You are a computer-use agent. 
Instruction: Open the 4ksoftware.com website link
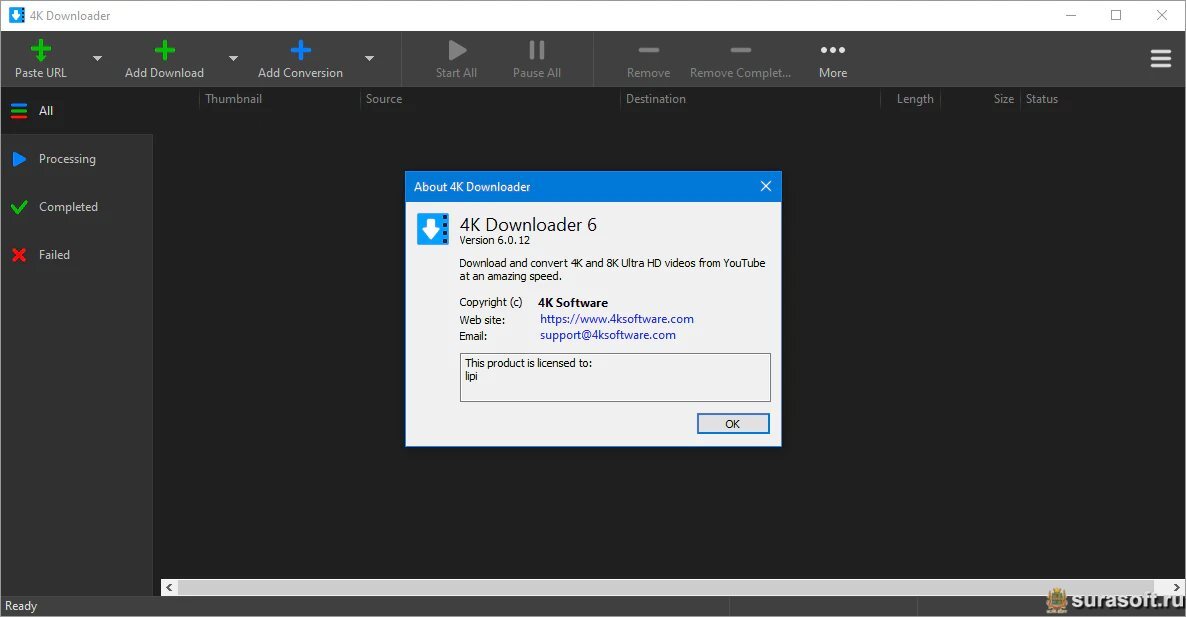point(616,319)
